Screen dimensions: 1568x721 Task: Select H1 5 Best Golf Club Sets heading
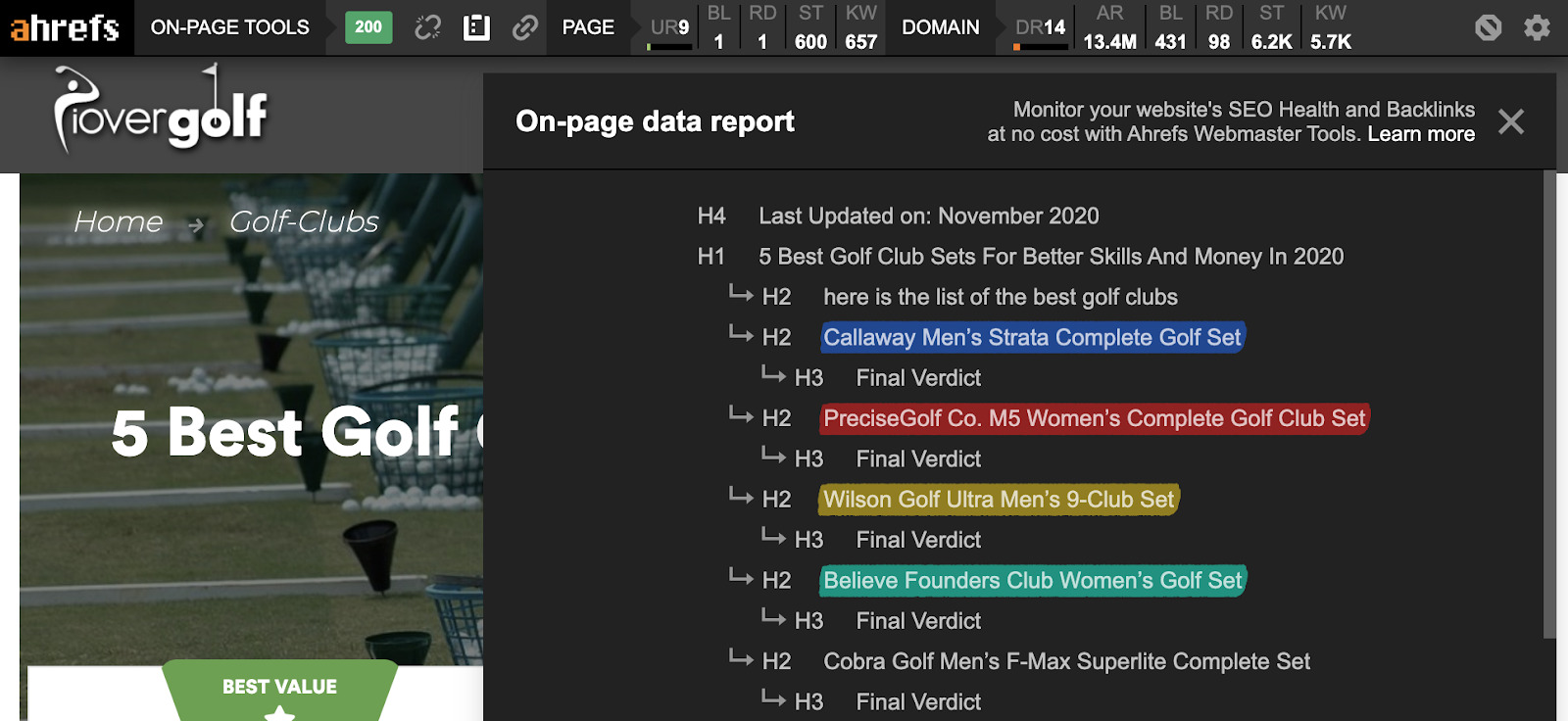point(1051,257)
